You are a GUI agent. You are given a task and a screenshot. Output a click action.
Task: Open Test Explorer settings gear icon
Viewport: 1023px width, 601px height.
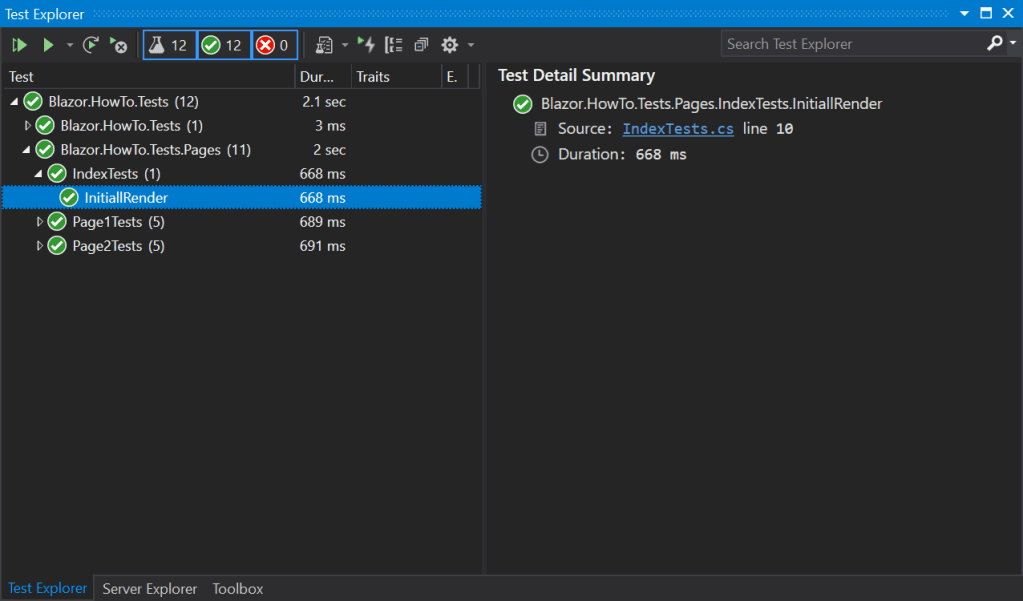450,45
